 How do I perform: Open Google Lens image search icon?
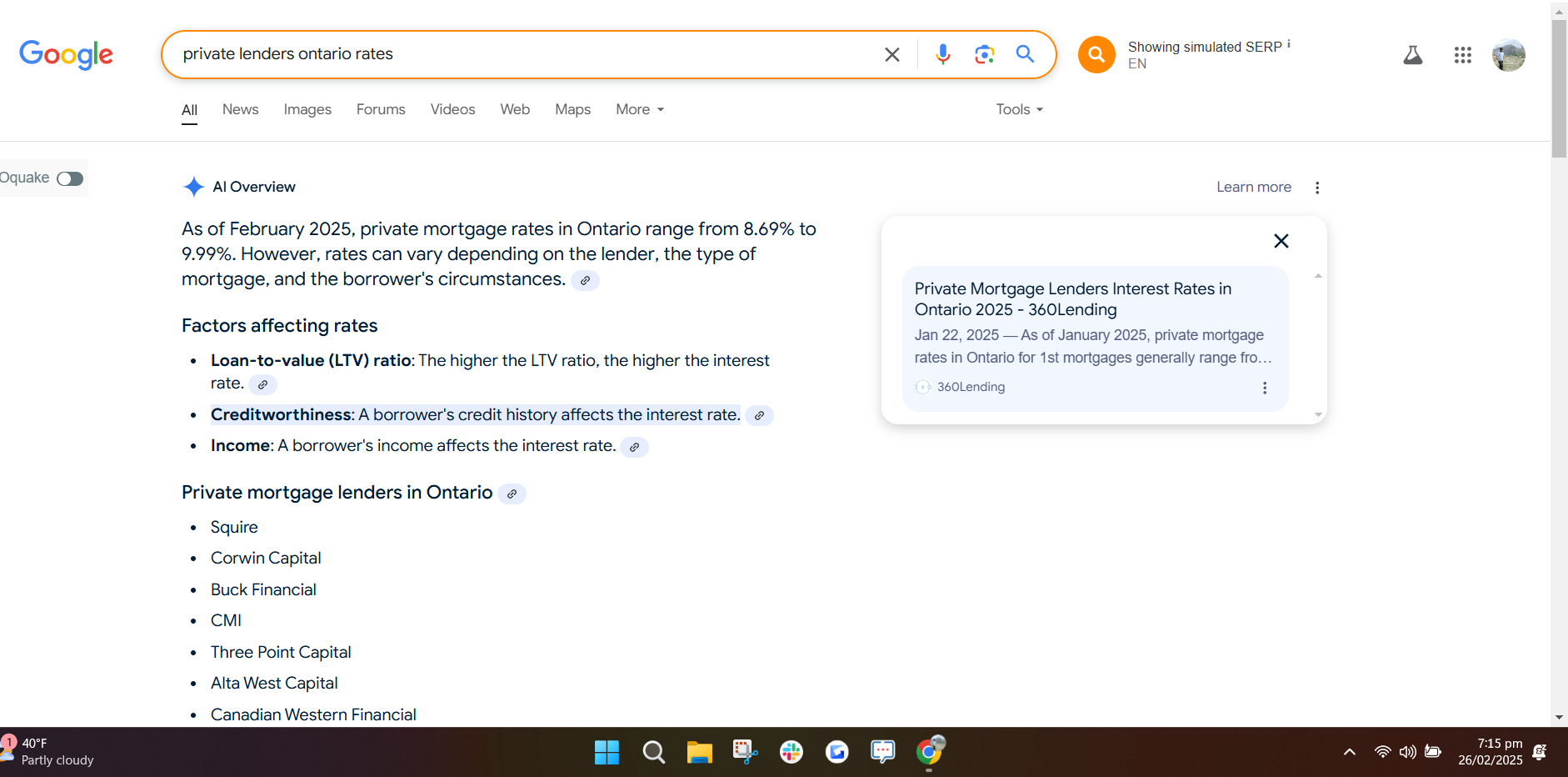[x=984, y=54]
